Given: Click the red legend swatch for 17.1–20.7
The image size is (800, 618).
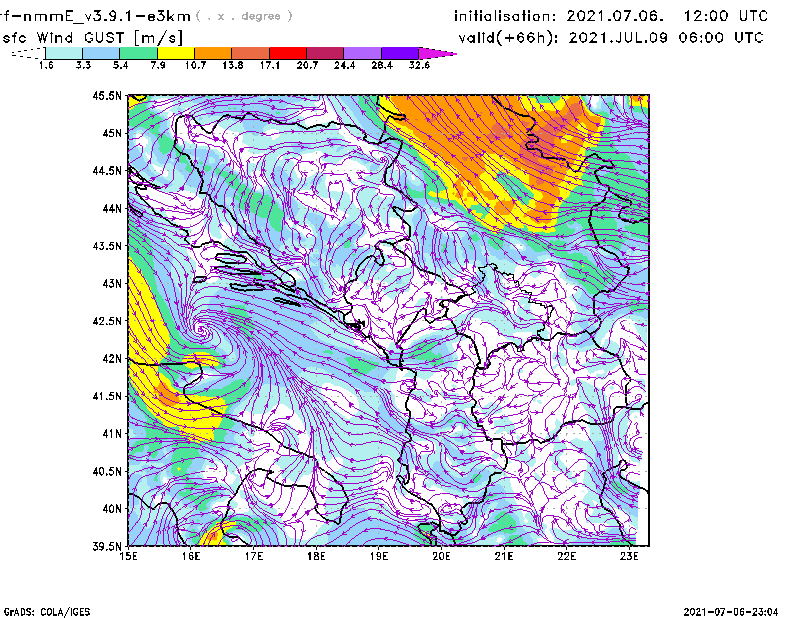Looking at the screenshot, I should 288,53.
